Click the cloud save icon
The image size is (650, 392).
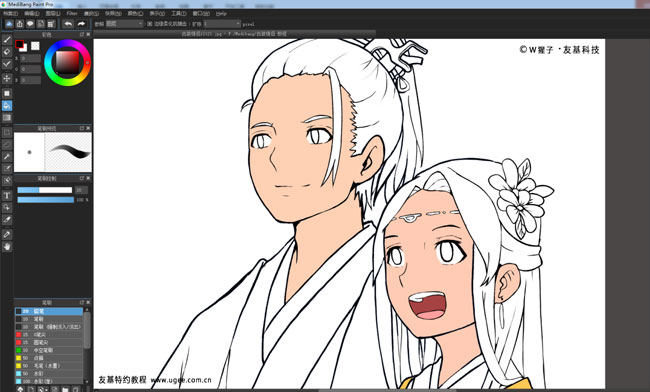pos(9,24)
